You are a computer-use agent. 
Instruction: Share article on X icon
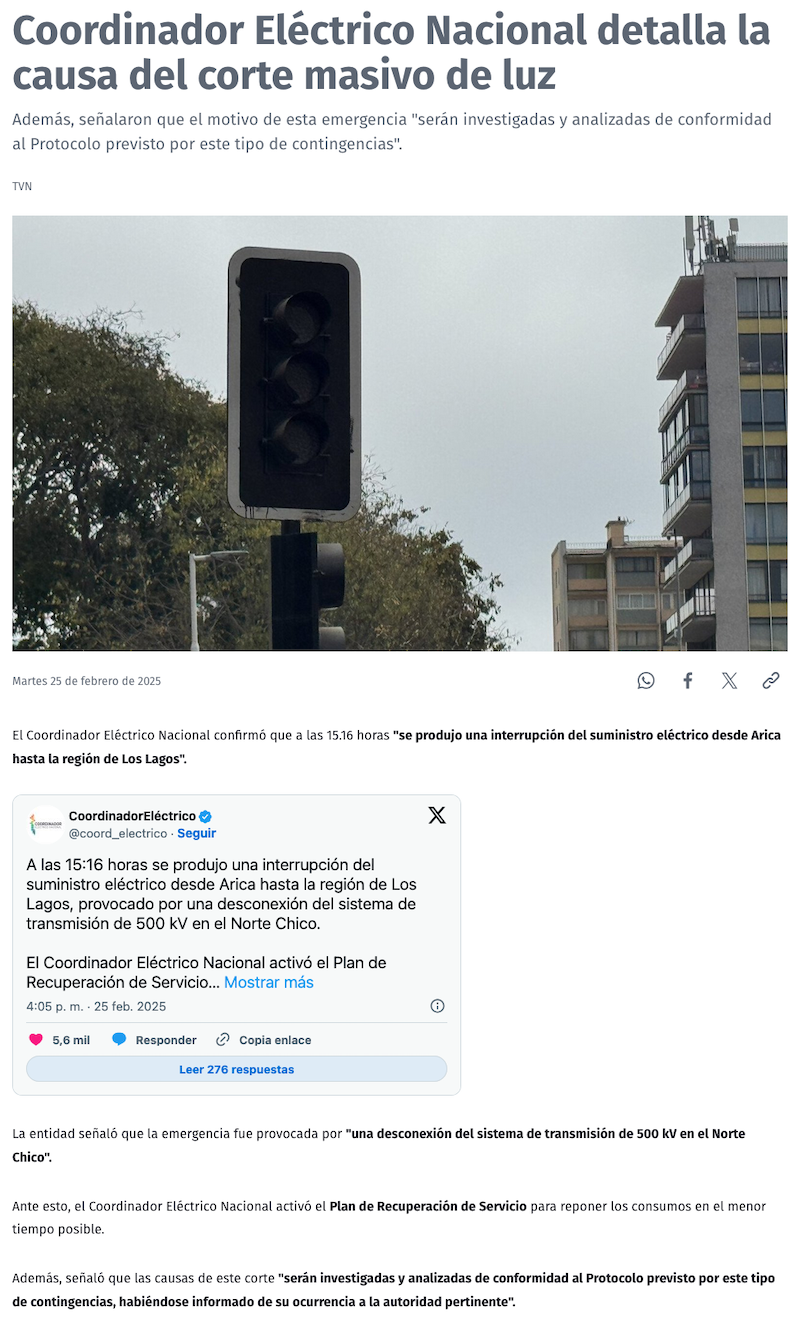pos(729,681)
